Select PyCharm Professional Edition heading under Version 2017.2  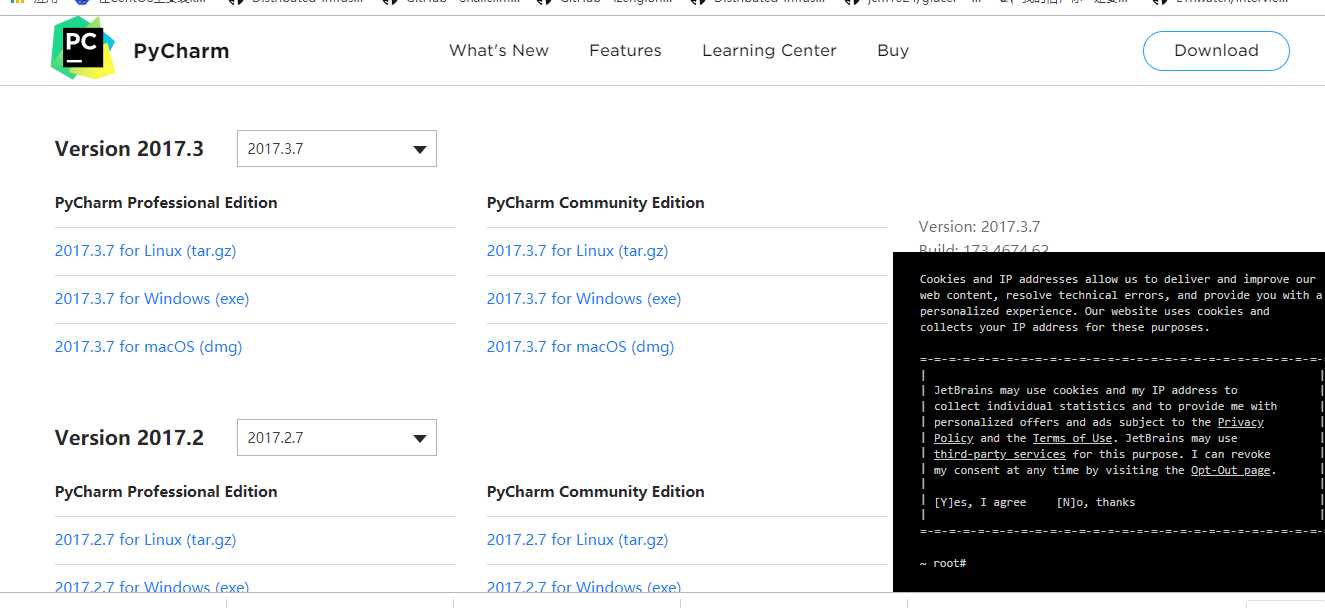click(x=166, y=492)
